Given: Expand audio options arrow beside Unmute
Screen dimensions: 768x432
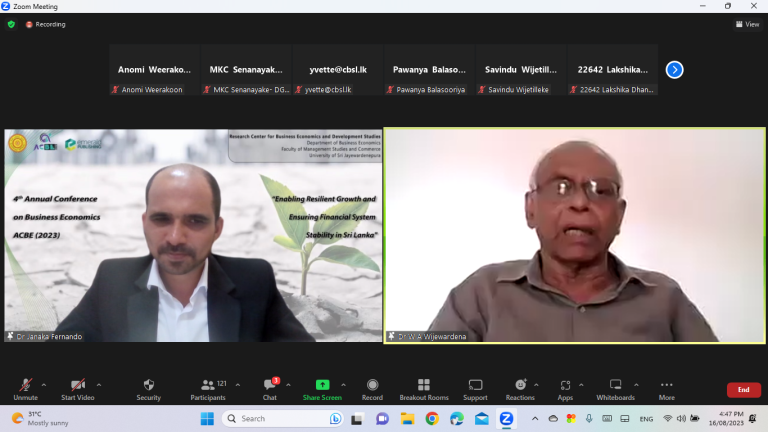Looking at the screenshot, I should pos(44,384).
